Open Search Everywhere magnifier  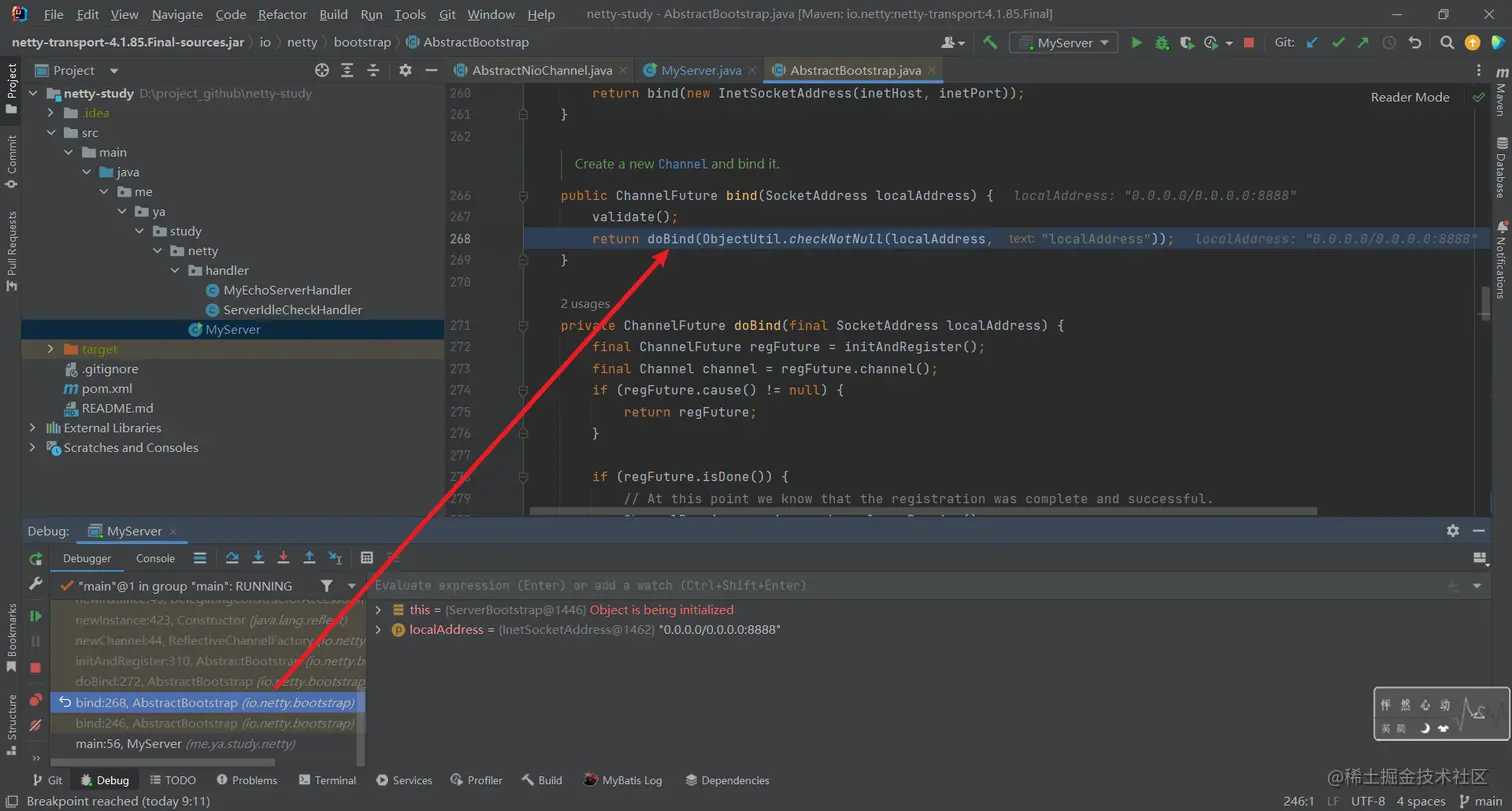[x=1447, y=43]
